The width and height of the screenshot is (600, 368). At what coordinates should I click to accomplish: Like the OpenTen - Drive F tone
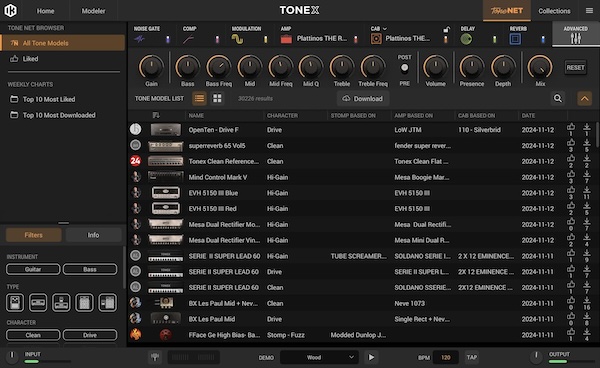[x=571, y=127]
